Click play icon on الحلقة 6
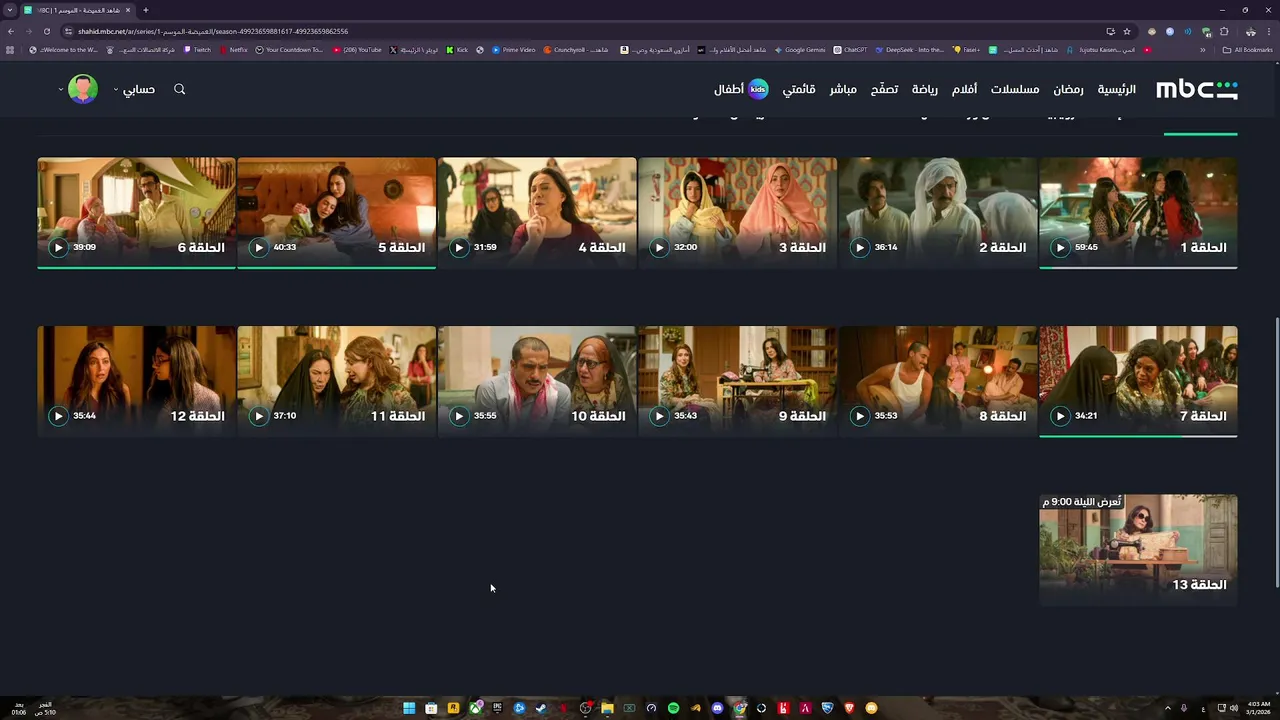The height and width of the screenshot is (720, 1280). (58, 247)
